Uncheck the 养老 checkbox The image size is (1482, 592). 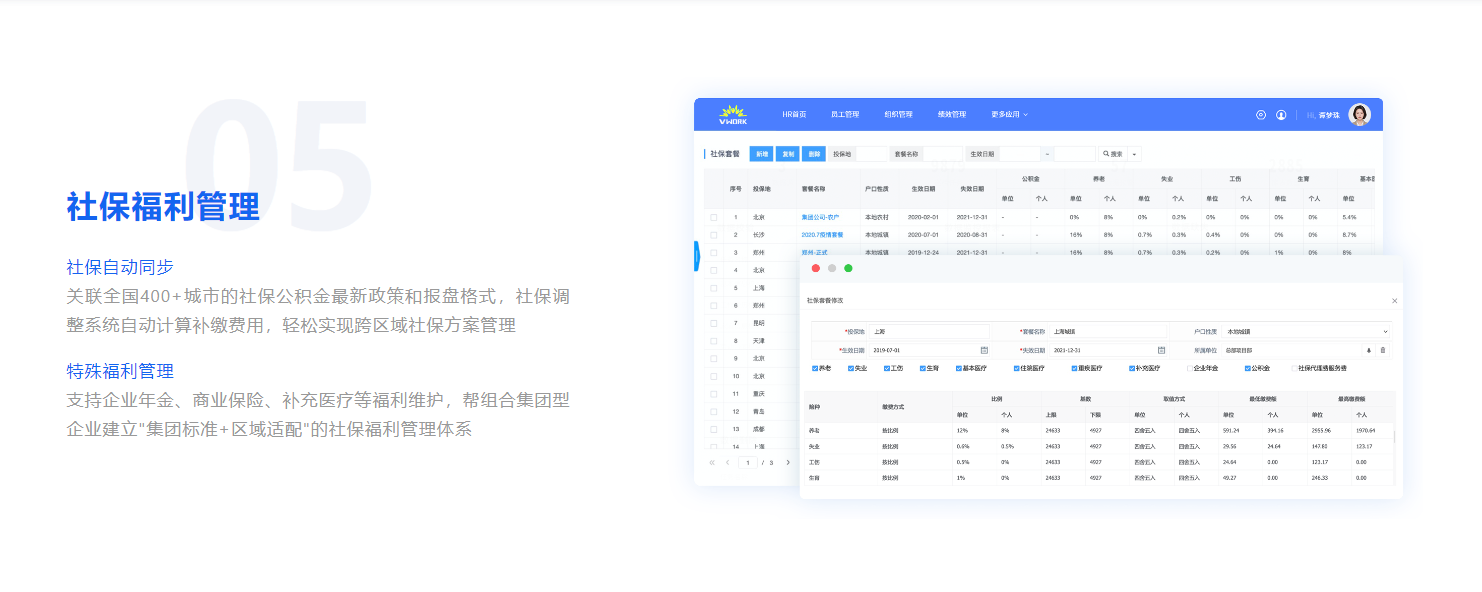tap(815, 368)
